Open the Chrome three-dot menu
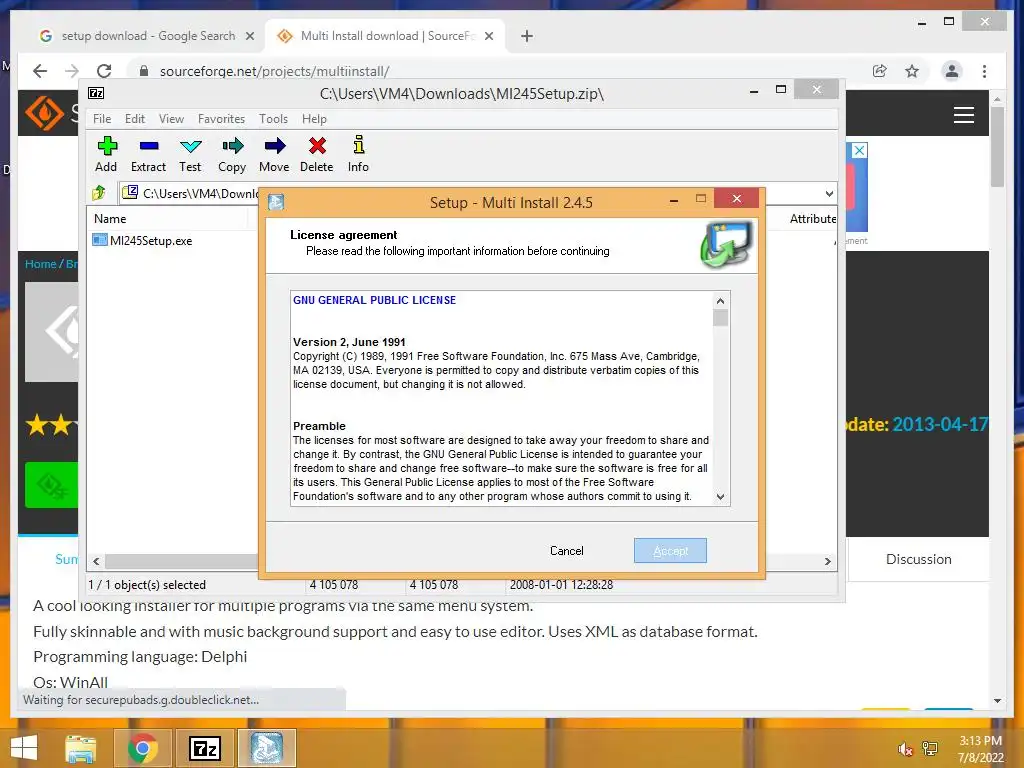Image resolution: width=1024 pixels, height=768 pixels. pos(984,71)
